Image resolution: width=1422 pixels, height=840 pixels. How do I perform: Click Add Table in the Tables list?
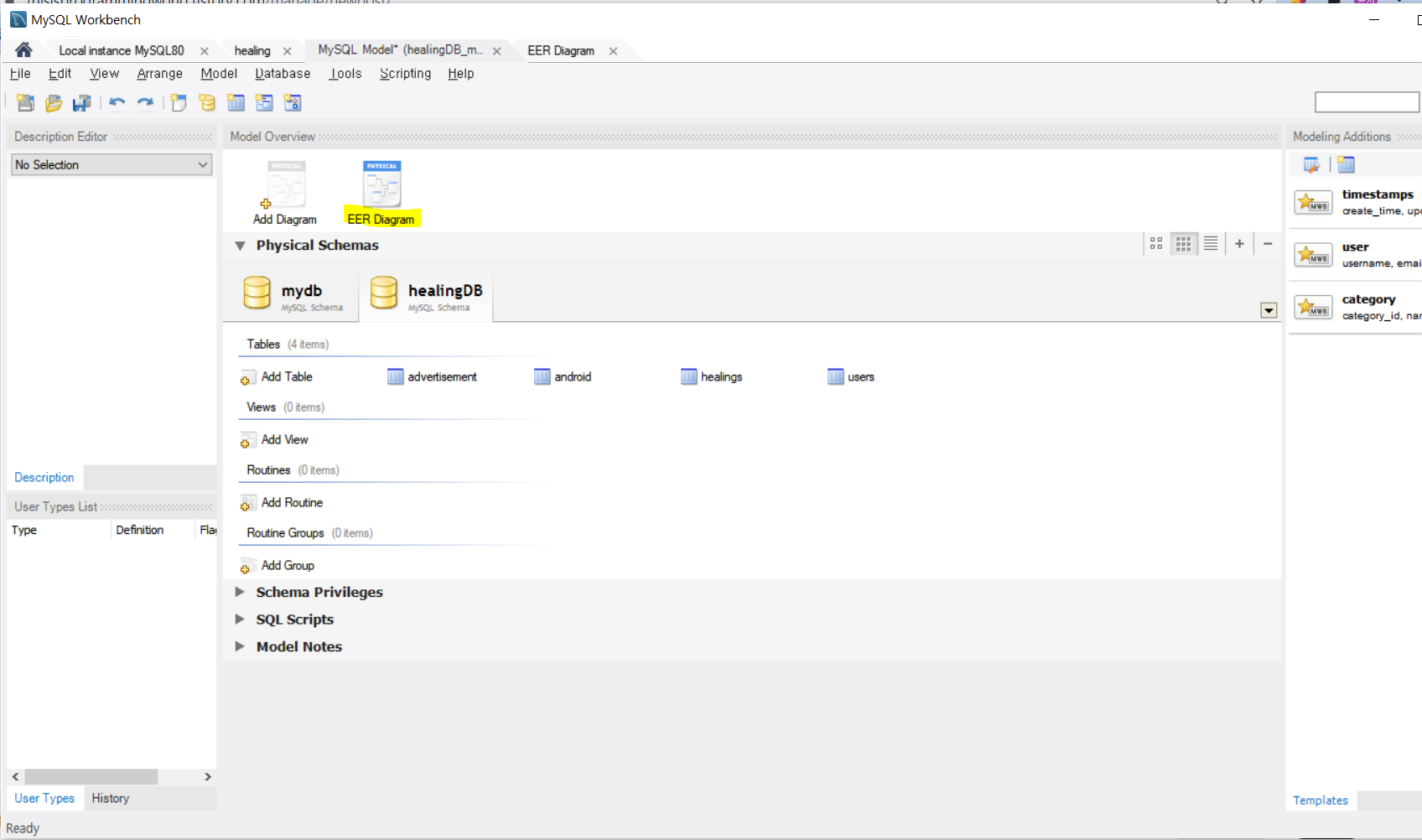277,377
